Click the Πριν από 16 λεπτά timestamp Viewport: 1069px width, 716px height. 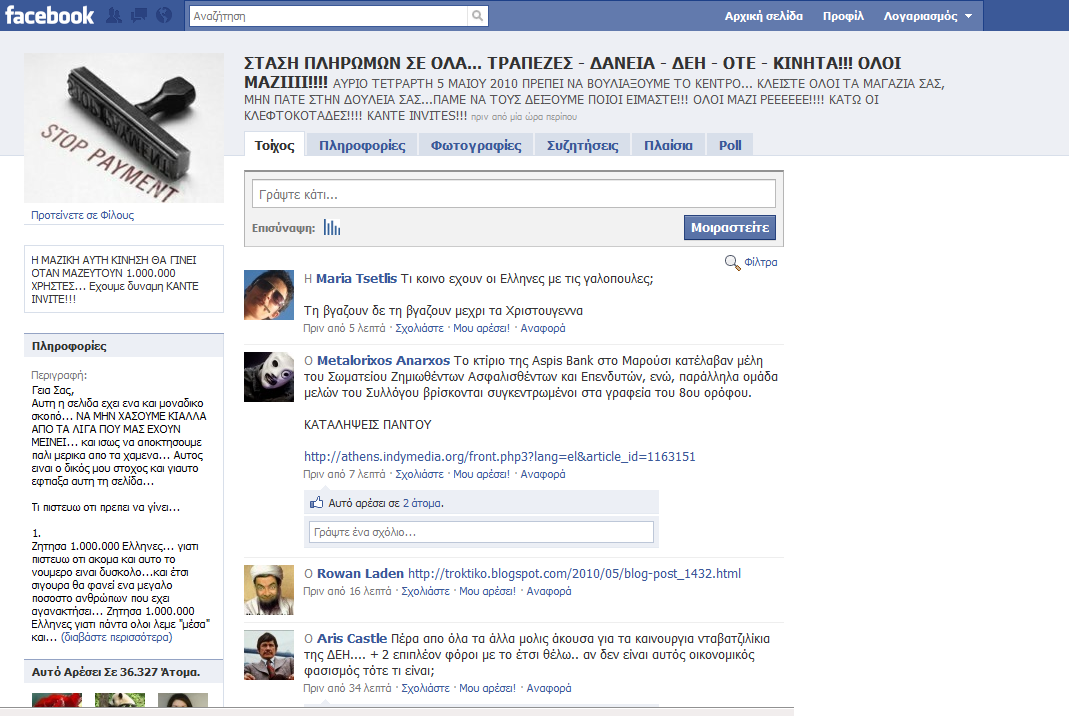coord(348,592)
